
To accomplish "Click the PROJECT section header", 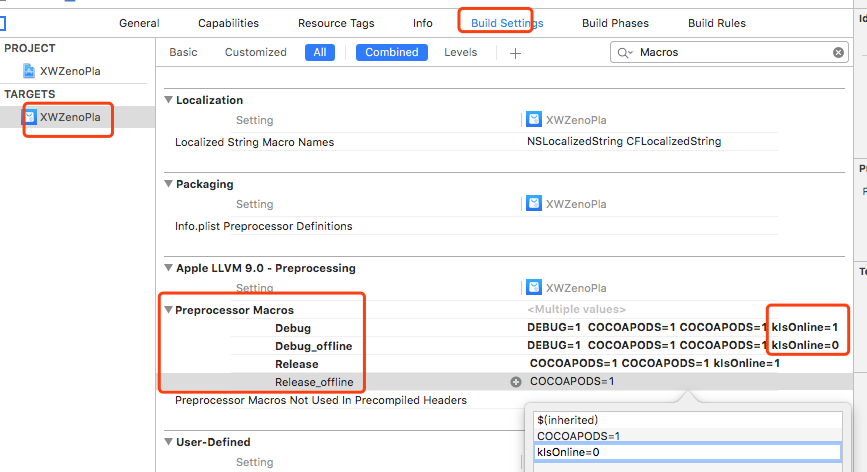I will (30, 48).
